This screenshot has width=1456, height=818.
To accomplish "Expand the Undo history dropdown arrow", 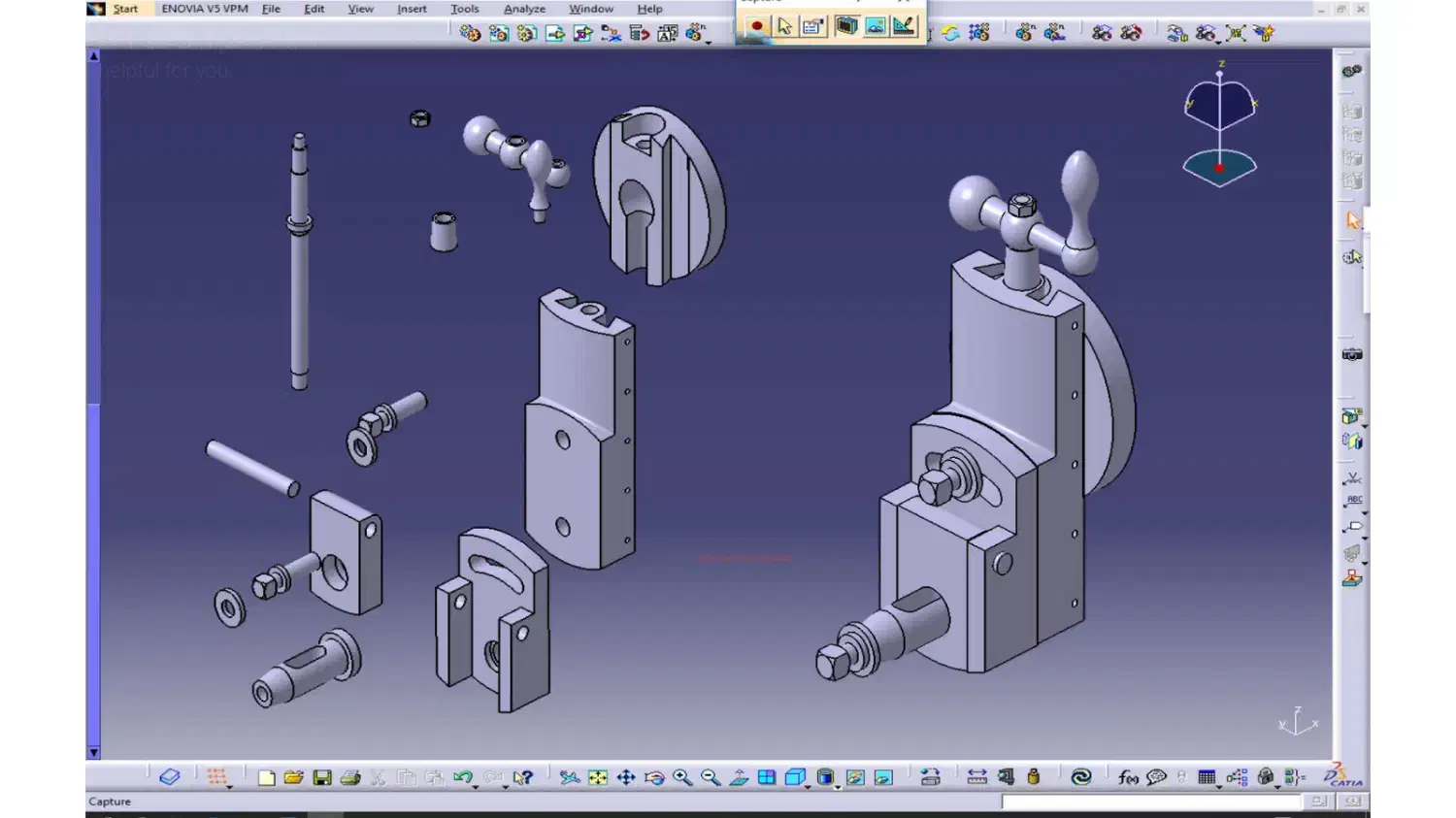I will [x=476, y=787].
